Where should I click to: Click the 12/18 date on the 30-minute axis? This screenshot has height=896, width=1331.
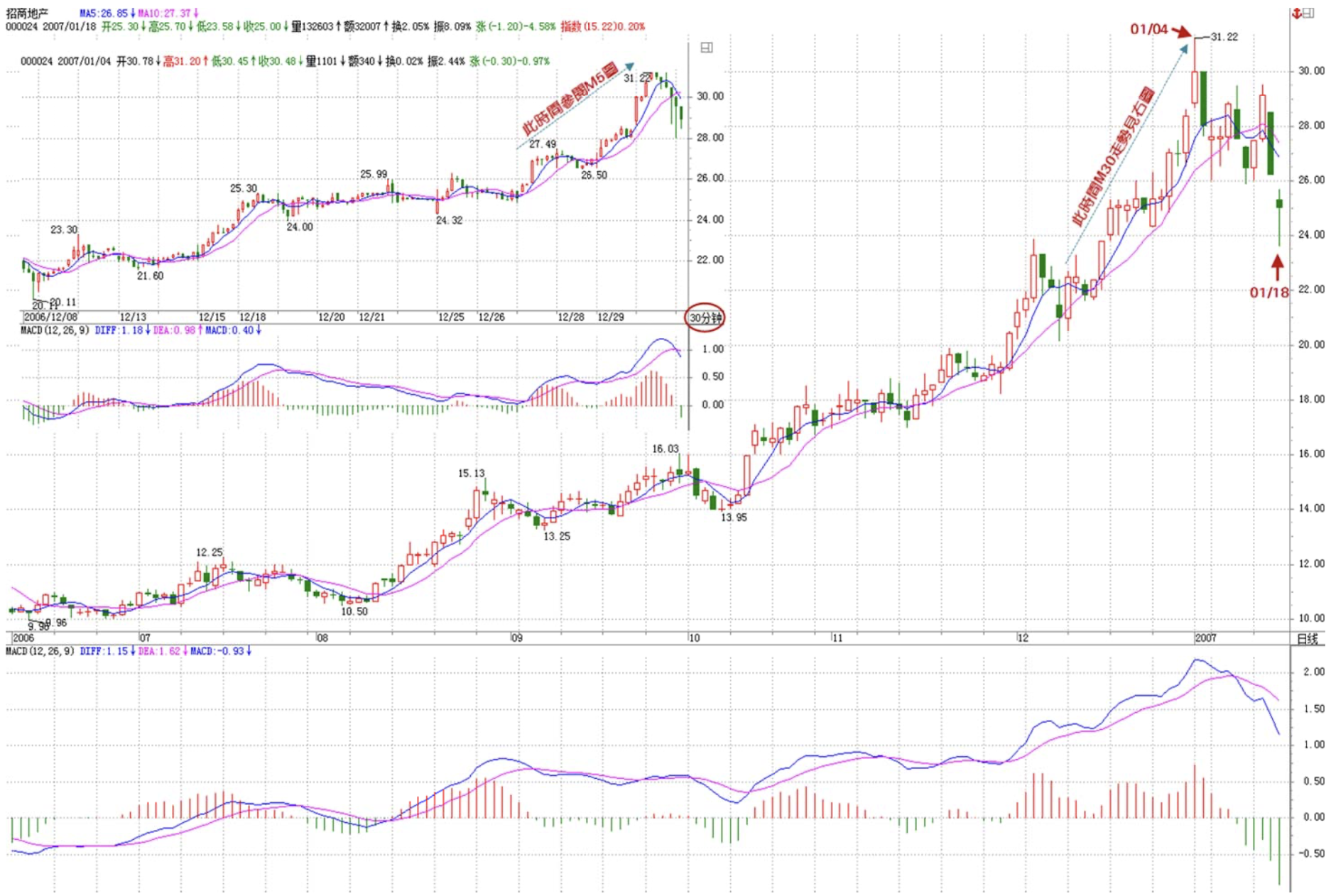click(252, 317)
